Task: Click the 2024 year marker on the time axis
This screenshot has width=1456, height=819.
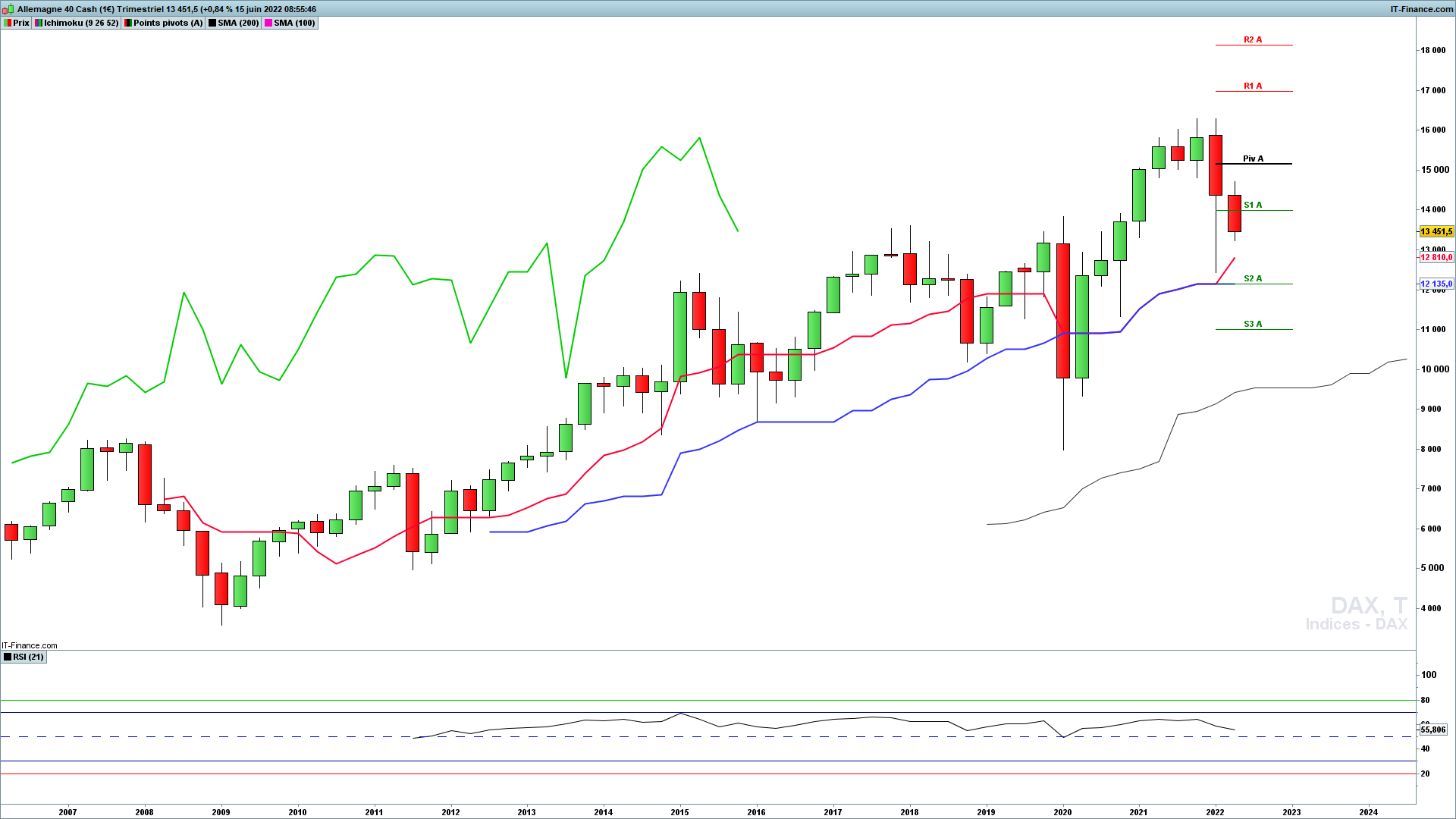Action: pos(1369,812)
